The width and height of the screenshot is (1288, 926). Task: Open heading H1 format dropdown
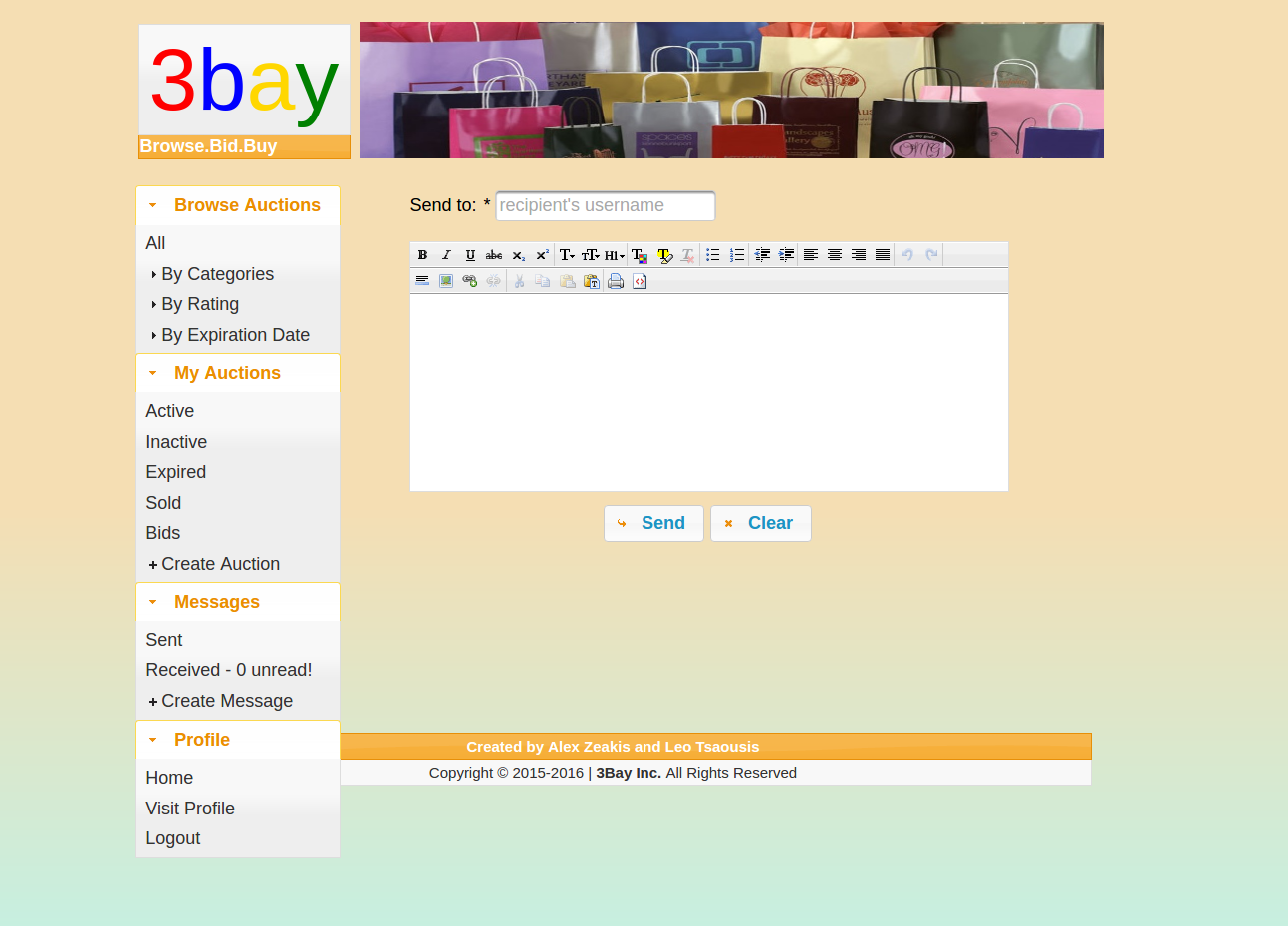pos(615,255)
